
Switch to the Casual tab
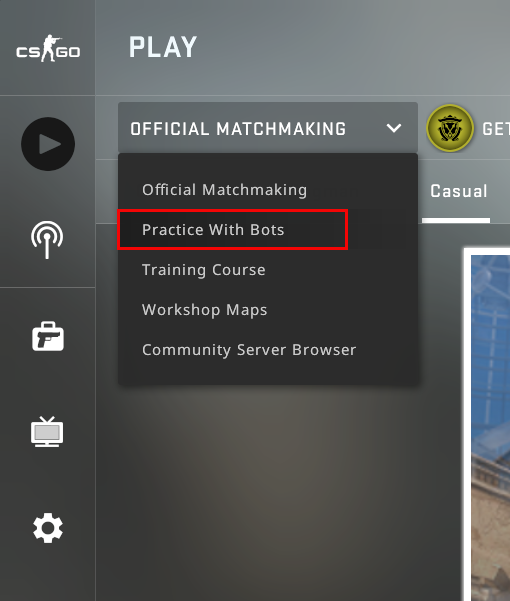click(x=459, y=191)
